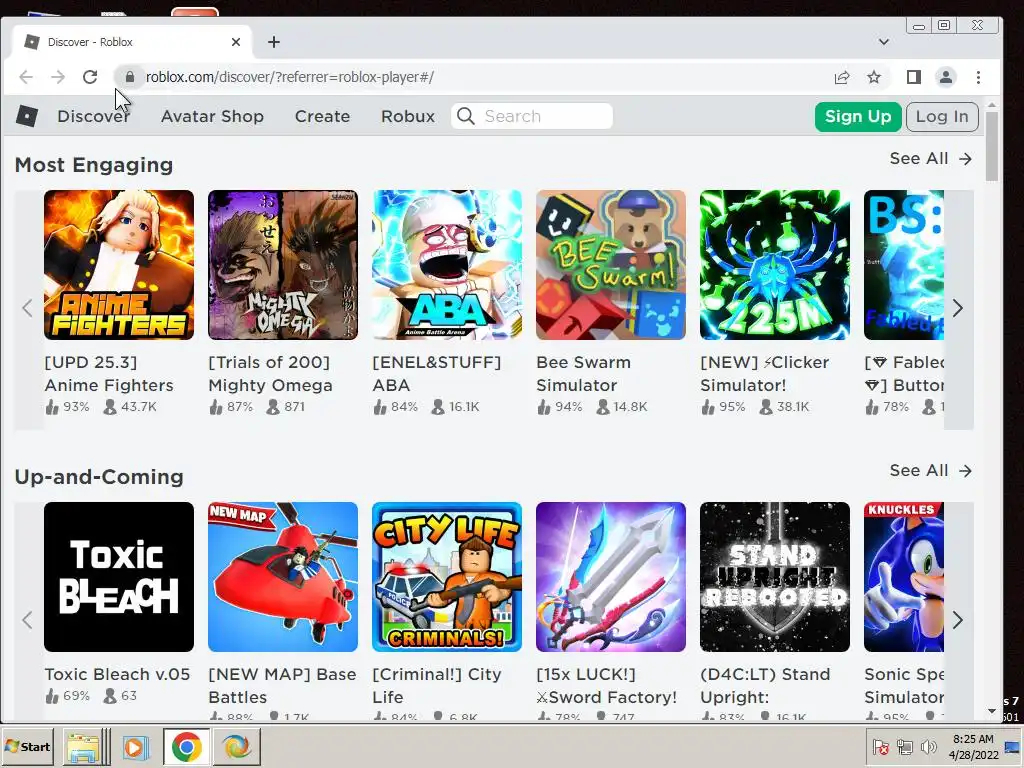This screenshot has height=768, width=1024.
Task: Bookmark this page with the star icon
Action: (874, 77)
